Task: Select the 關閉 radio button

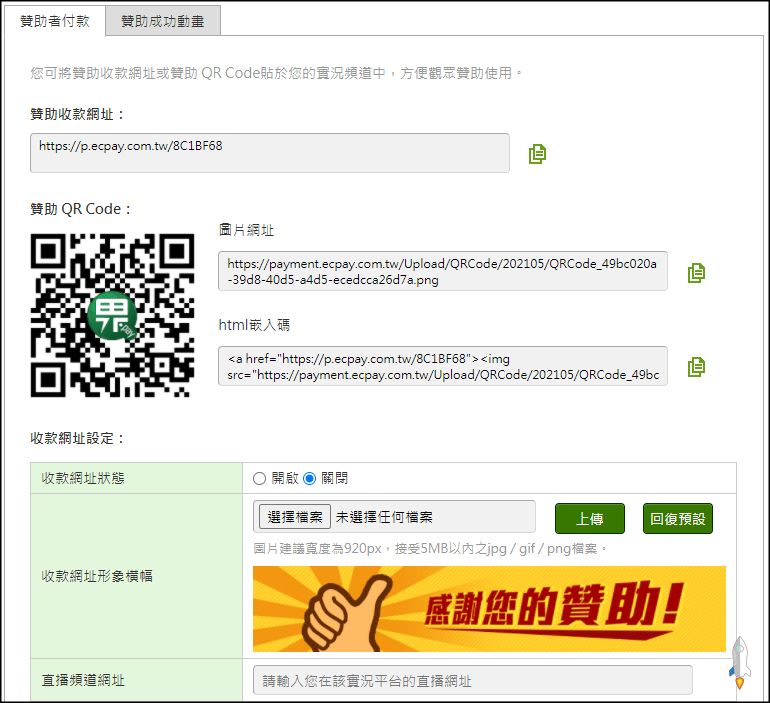Action: pyautogui.click(x=309, y=478)
